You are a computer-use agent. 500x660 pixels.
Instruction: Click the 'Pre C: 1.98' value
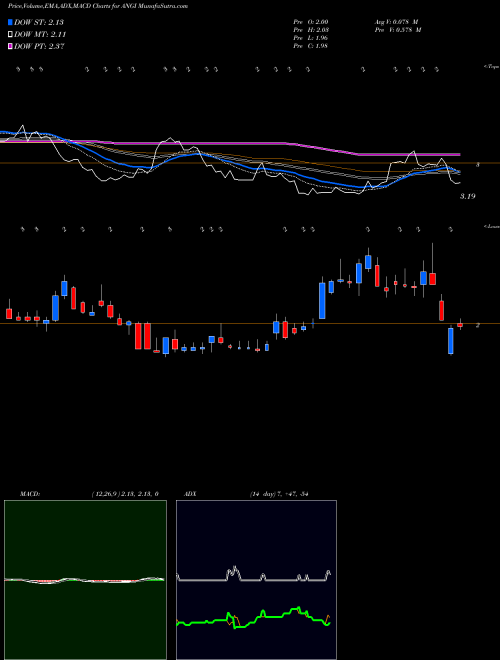coord(311,46)
